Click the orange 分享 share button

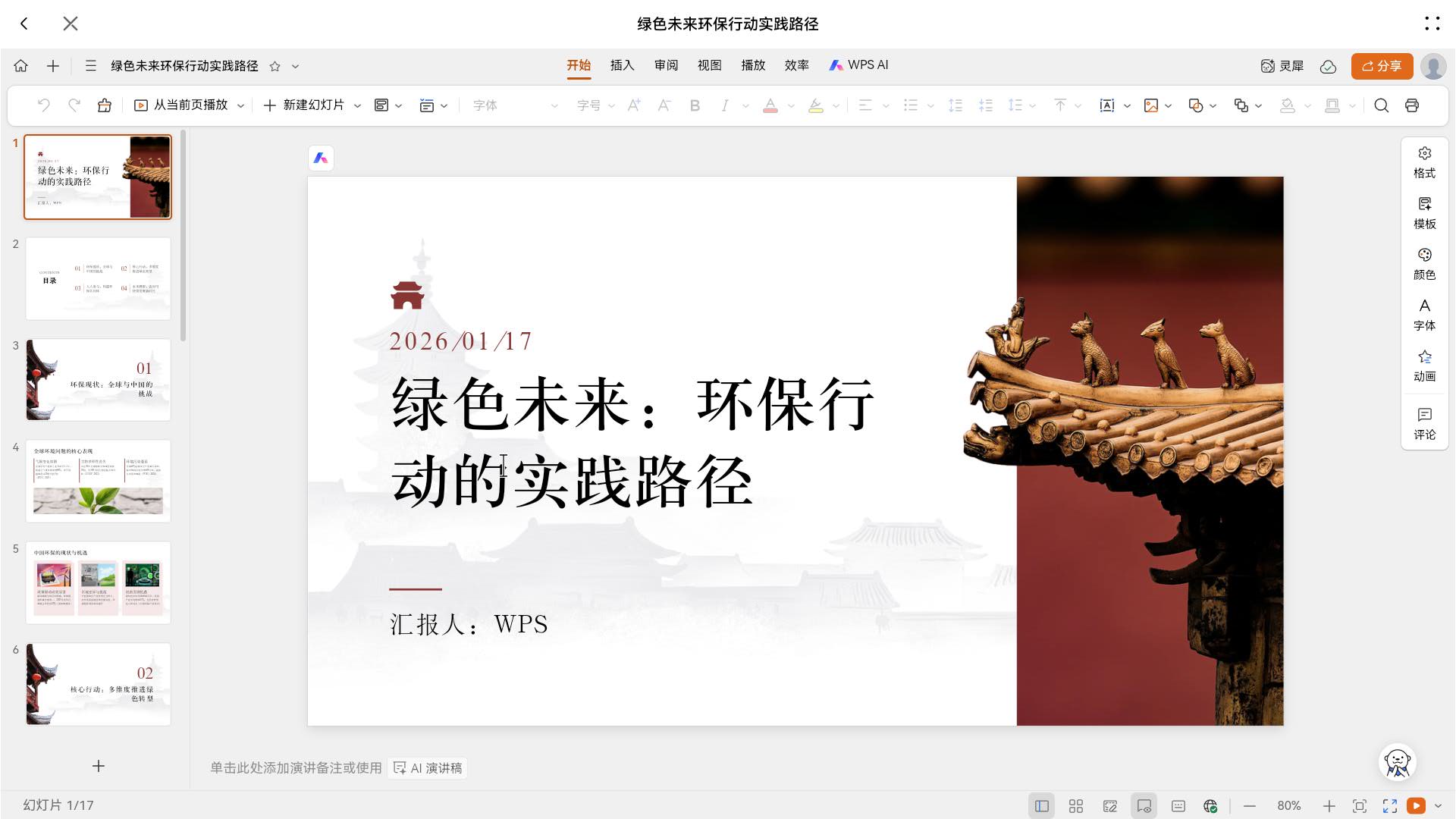click(x=1382, y=66)
